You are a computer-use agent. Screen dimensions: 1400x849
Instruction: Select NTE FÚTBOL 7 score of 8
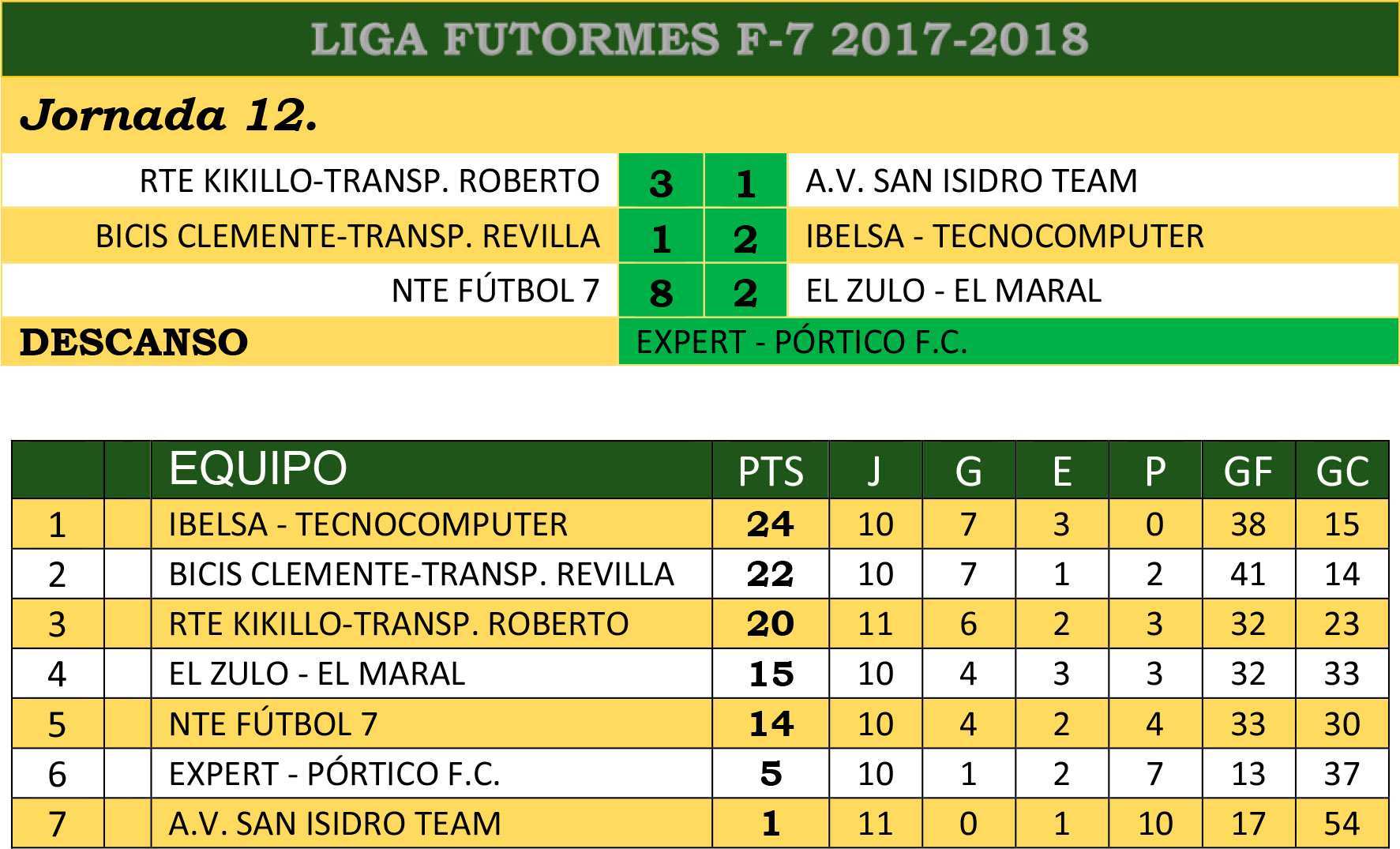(x=661, y=293)
